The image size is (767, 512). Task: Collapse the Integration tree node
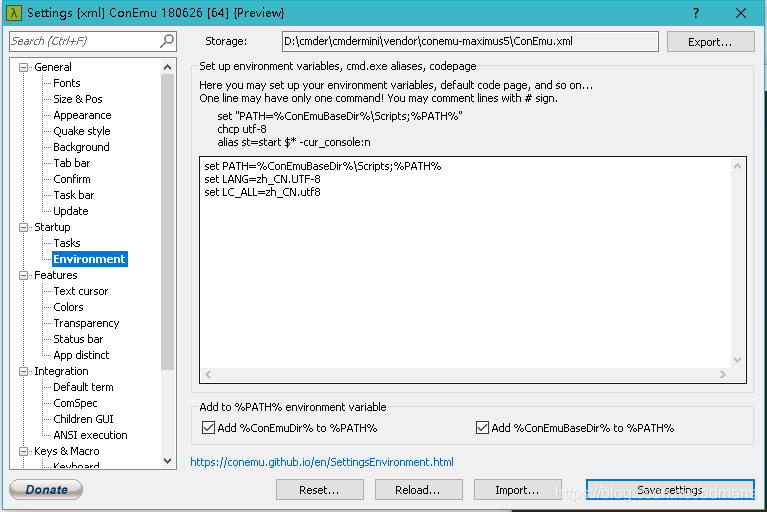pyautogui.click(x=23, y=372)
